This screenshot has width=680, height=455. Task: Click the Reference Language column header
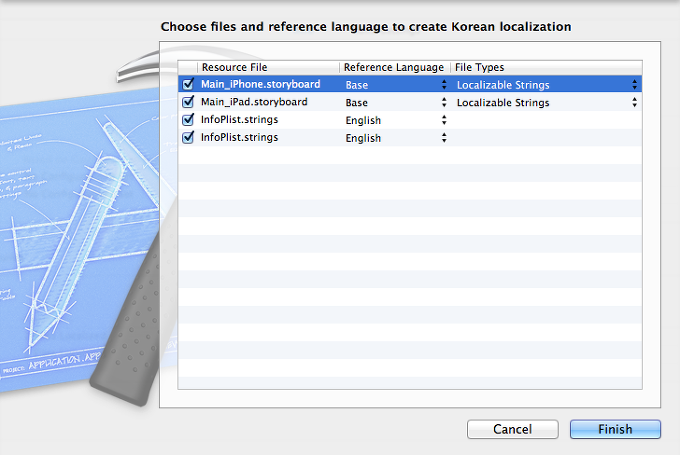(395, 67)
